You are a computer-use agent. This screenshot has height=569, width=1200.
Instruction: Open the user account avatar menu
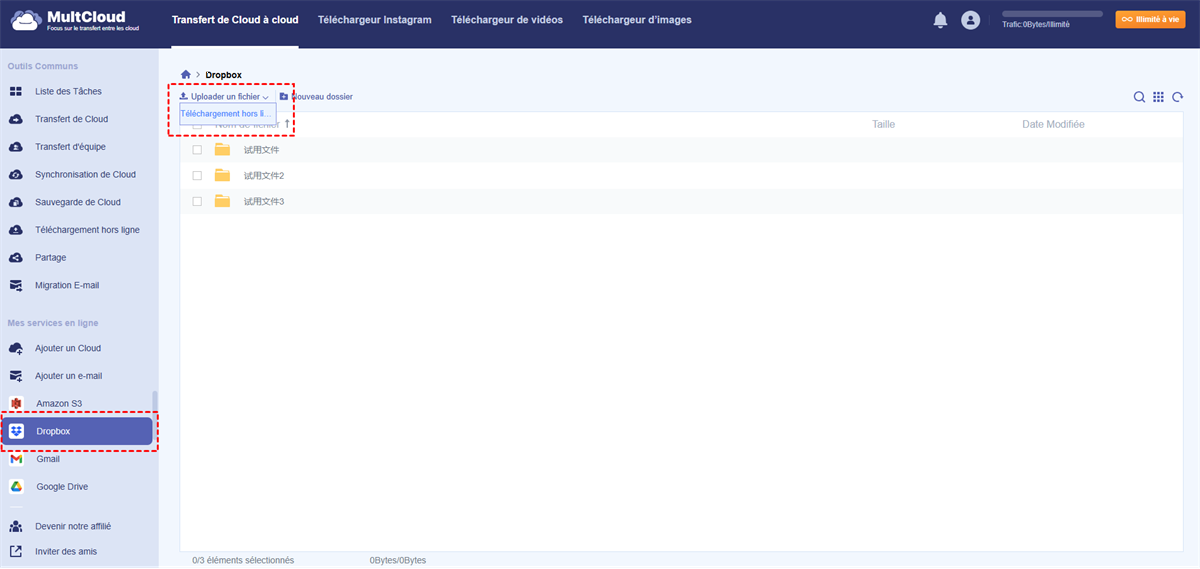tap(970, 20)
